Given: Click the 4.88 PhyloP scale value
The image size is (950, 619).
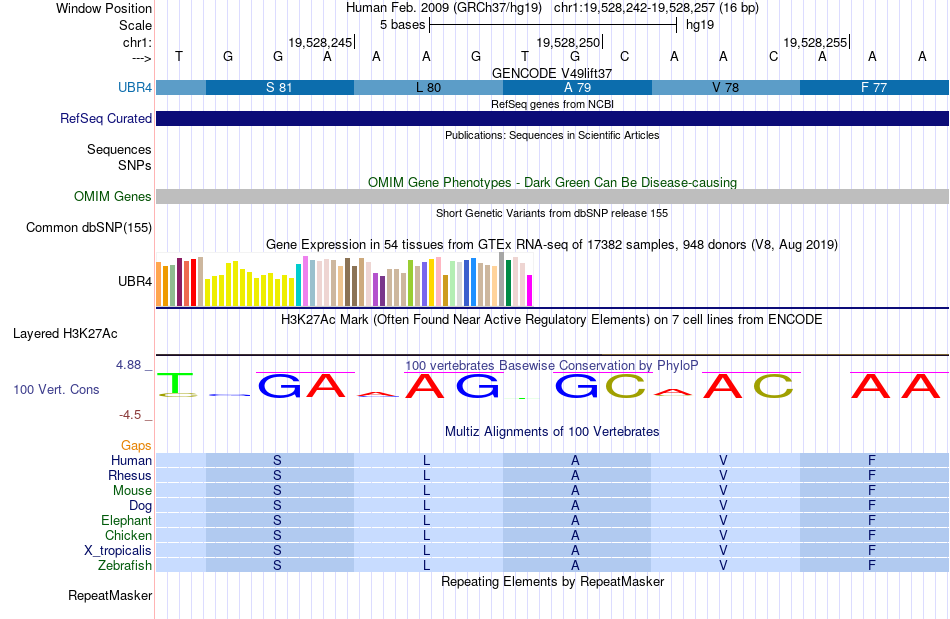Looking at the screenshot, I should [x=128, y=365].
